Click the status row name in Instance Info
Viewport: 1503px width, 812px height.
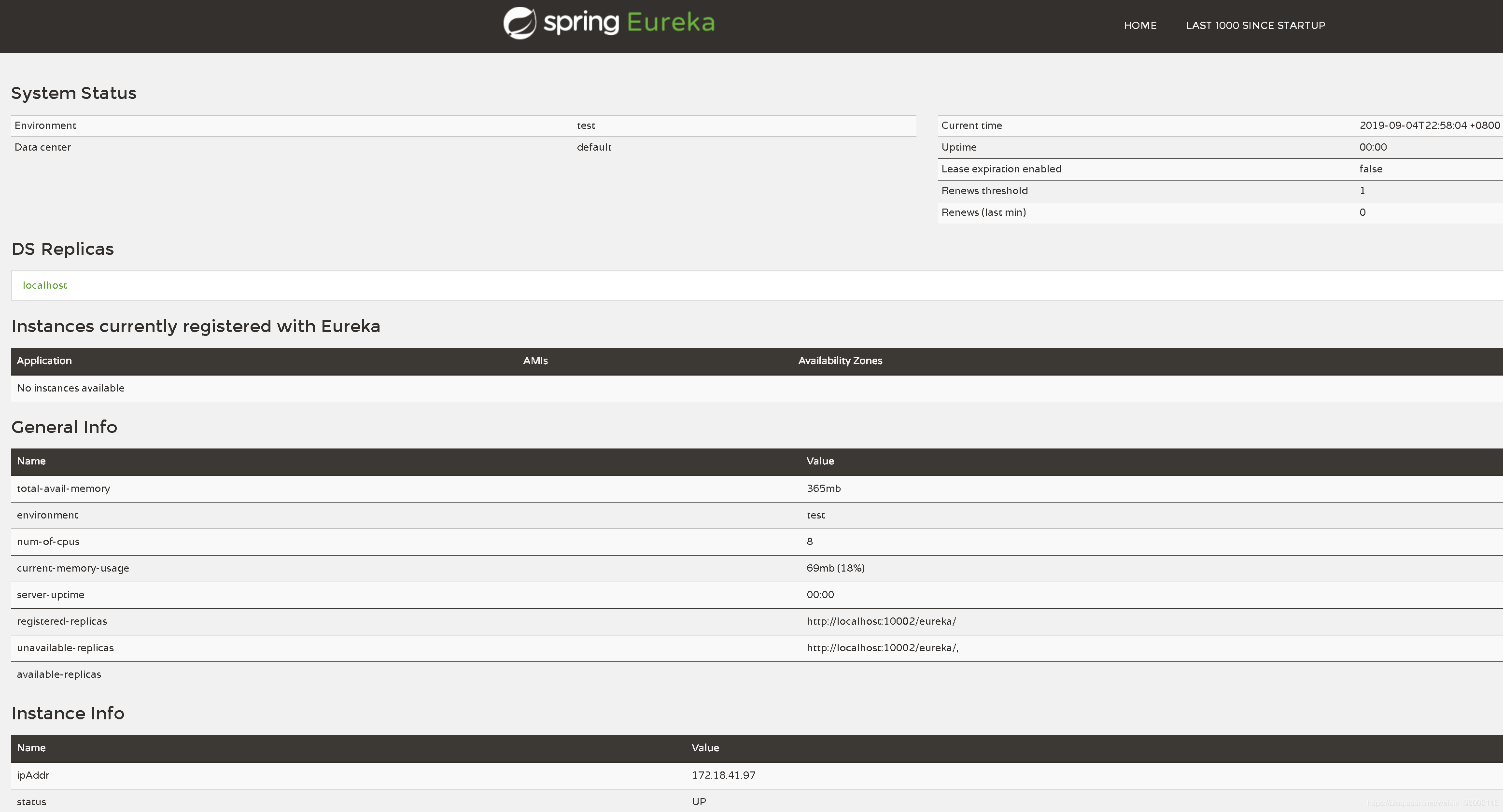coord(31,802)
